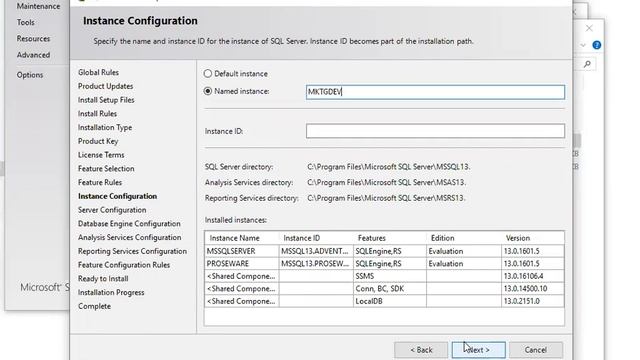Close the background window with X
Image resolution: width=640 pixels, height=360 pixels.
click(589, 28)
